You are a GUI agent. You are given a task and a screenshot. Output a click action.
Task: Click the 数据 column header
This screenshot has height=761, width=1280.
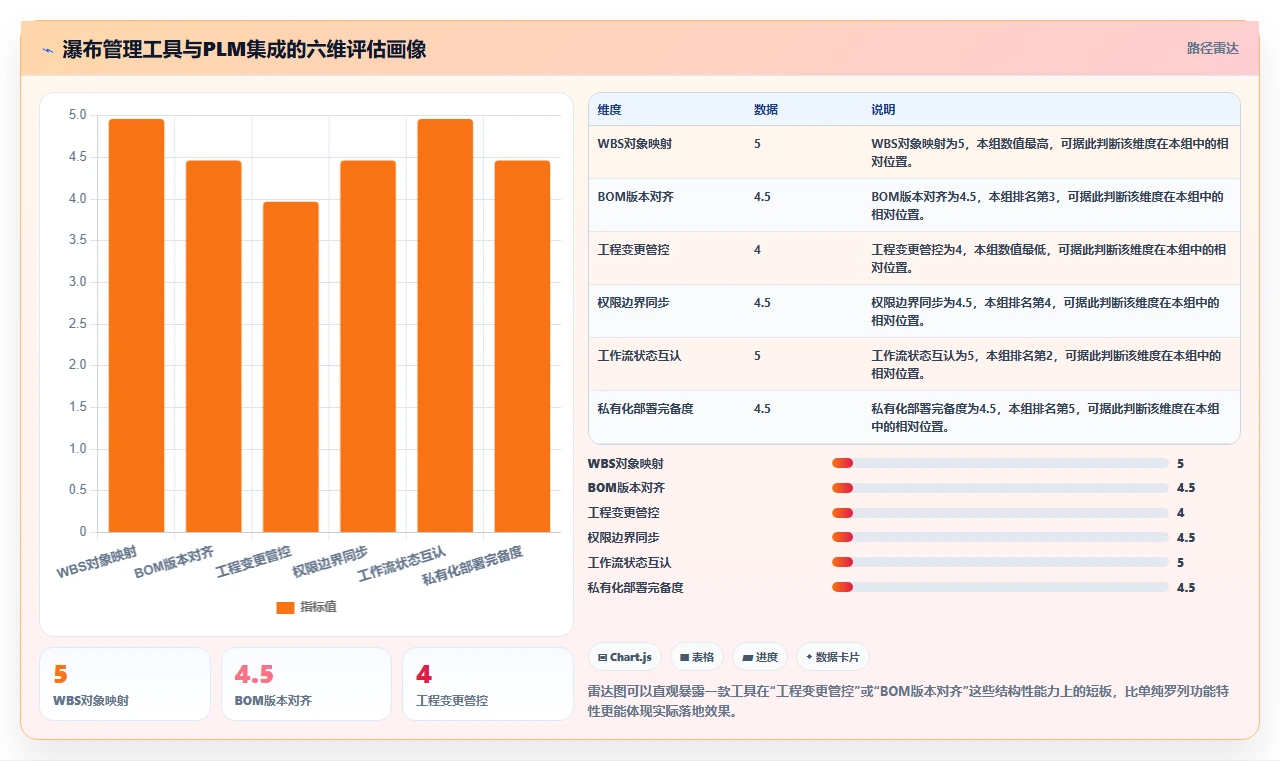(x=766, y=109)
